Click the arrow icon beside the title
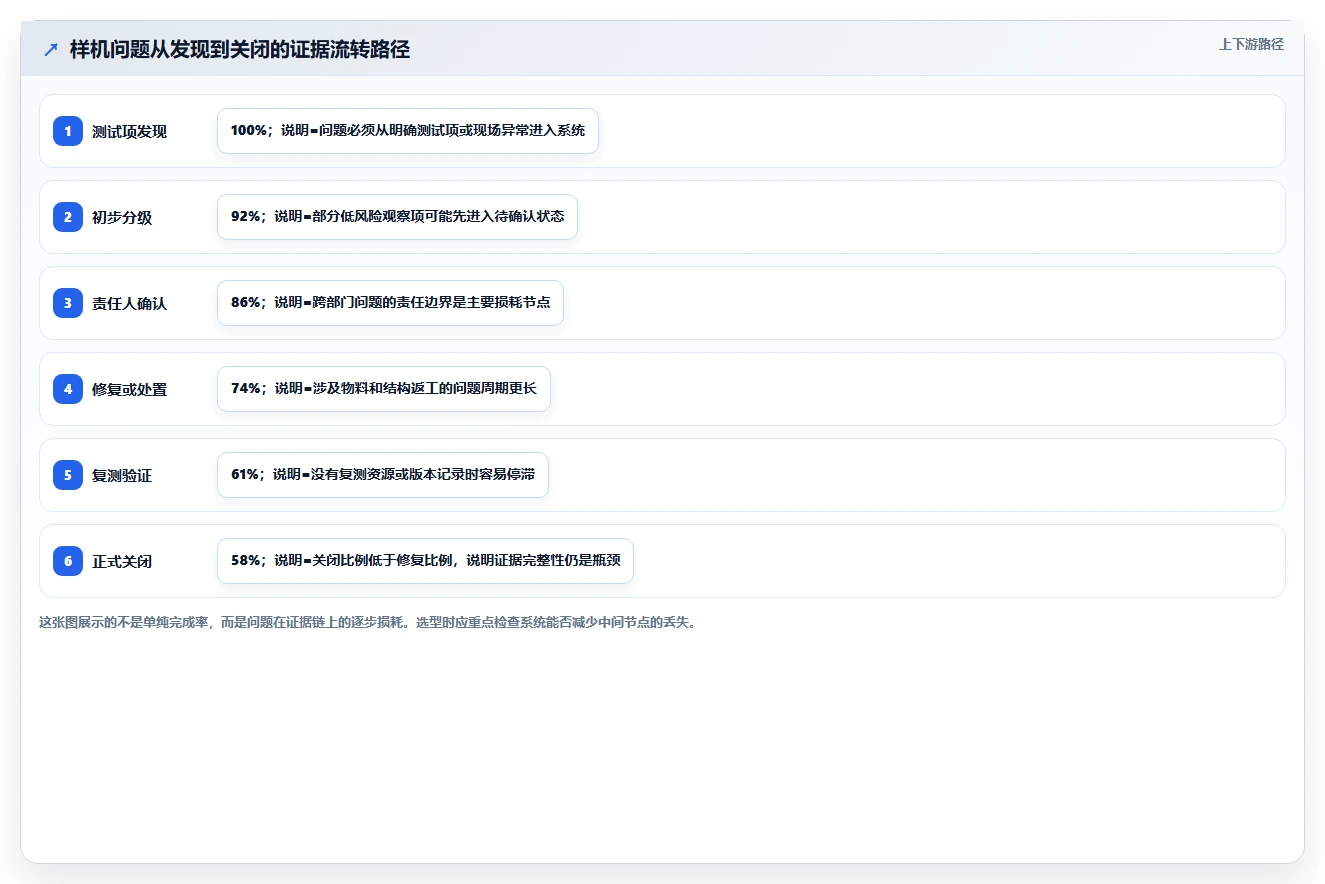The width and height of the screenshot is (1325, 884). point(51,50)
